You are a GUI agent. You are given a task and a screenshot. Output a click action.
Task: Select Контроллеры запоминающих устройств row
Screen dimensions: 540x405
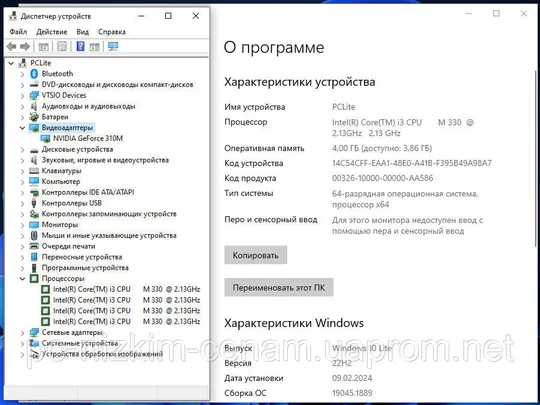pyautogui.click(x=109, y=214)
